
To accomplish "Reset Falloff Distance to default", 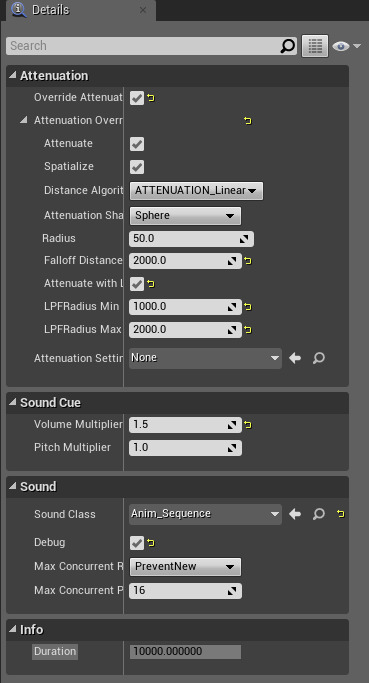I will pyautogui.click(x=248, y=261).
